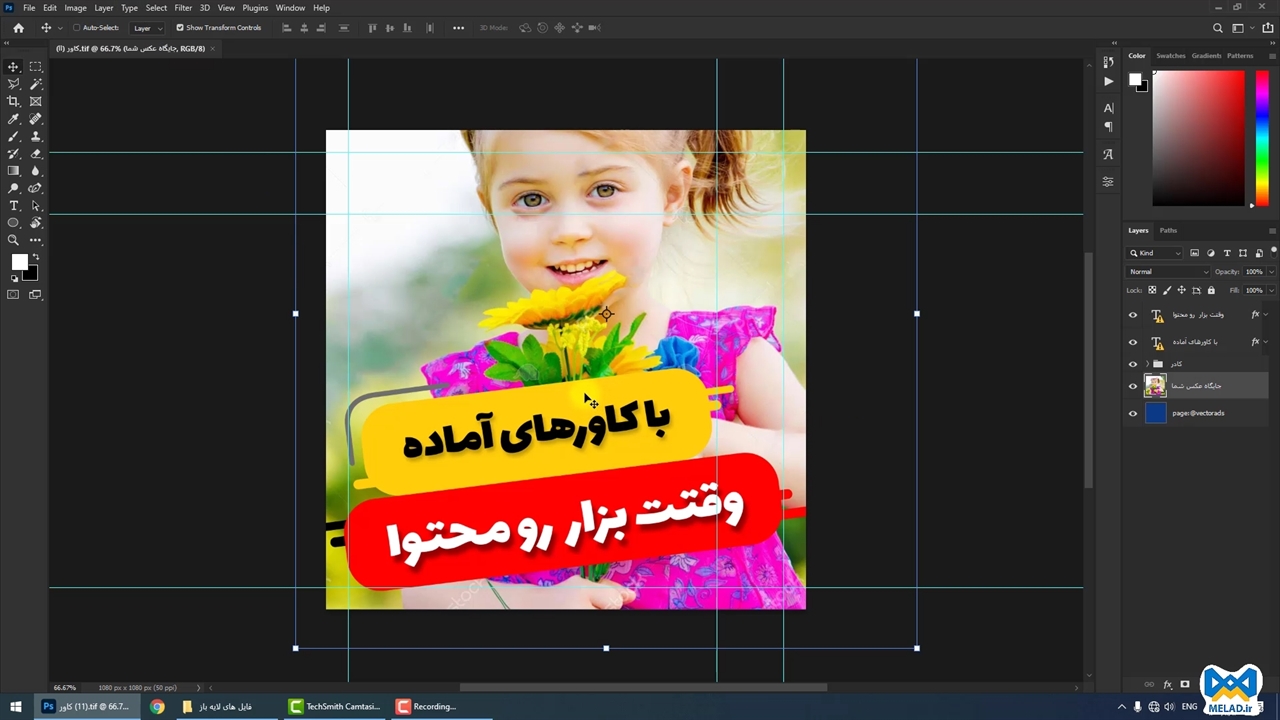This screenshot has height=720, width=1280.
Task: Open the Auto-Select Layer dropdown
Action: (148, 28)
